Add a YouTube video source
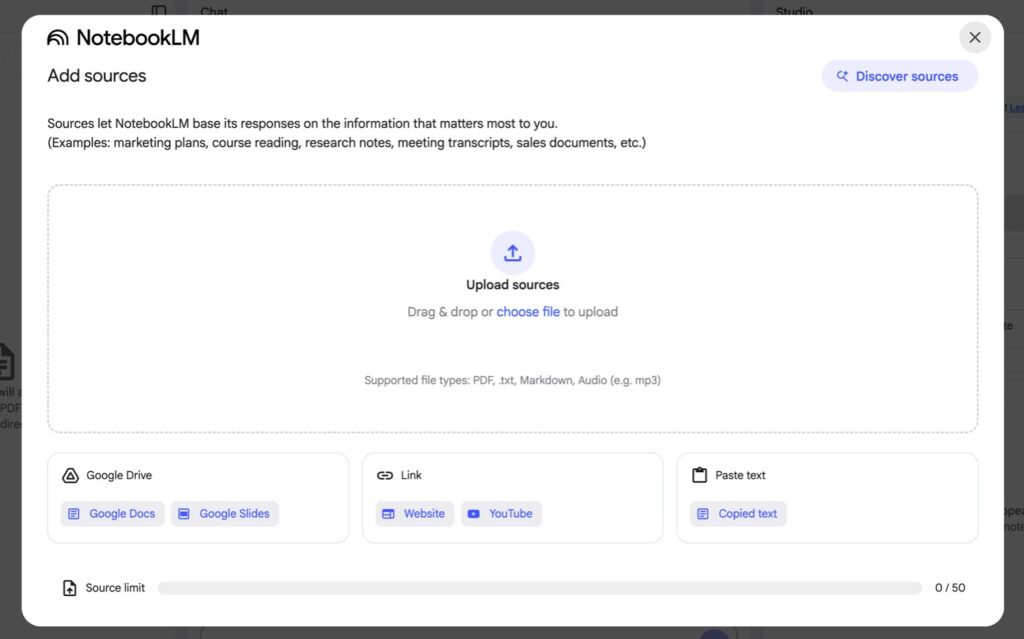The height and width of the screenshot is (639, 1024). [x=501, y=514]
